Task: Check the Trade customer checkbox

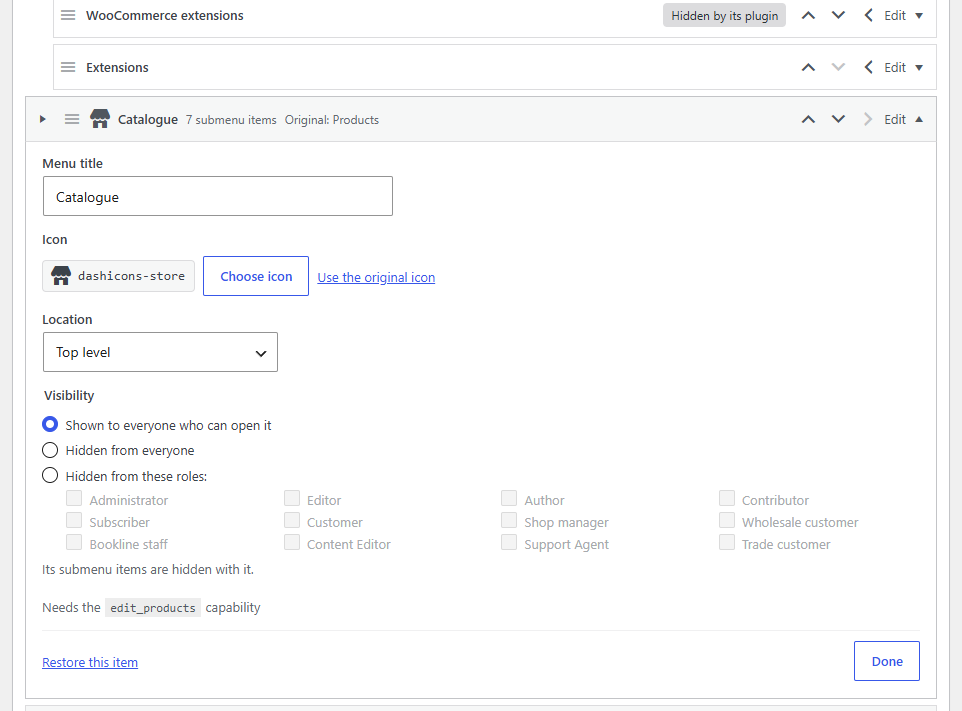Action: pos(727,542)
